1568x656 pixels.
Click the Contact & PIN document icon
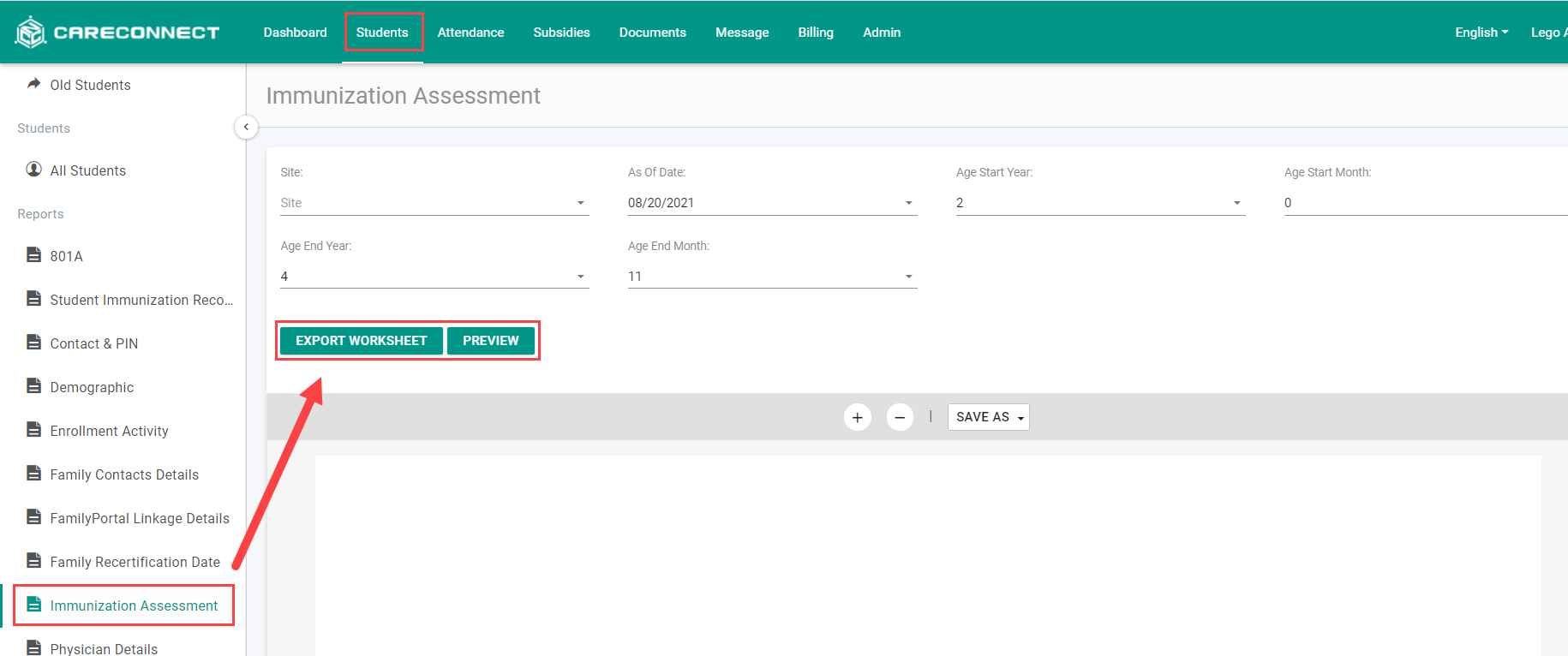coord(33,343)
